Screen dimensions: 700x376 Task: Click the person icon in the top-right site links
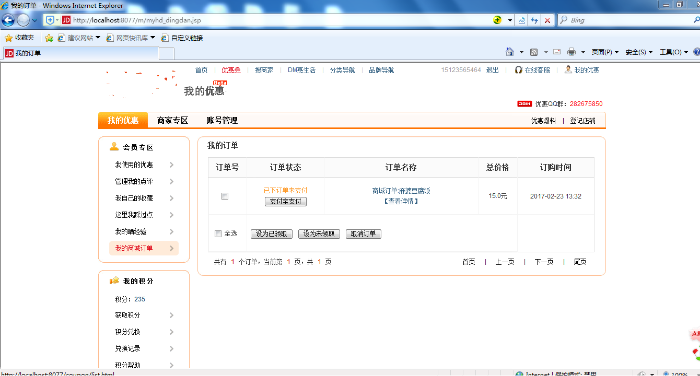point(568,69)
